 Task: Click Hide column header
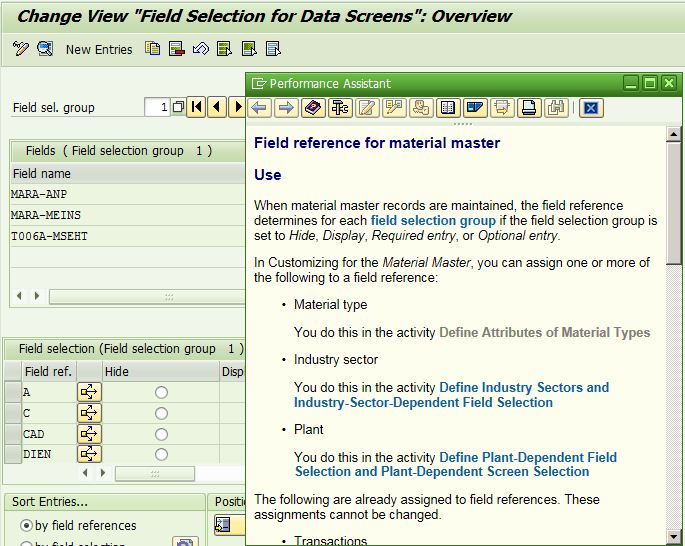coord(161,371)
